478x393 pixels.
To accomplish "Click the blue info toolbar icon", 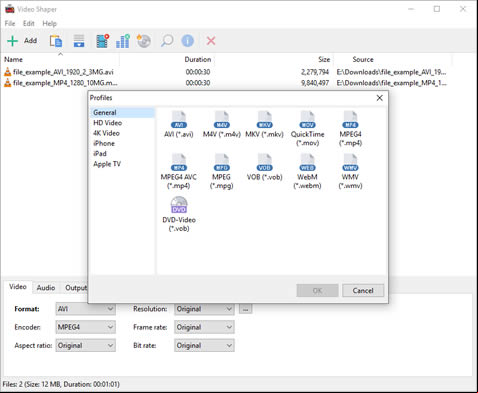I will coord(188,41).
